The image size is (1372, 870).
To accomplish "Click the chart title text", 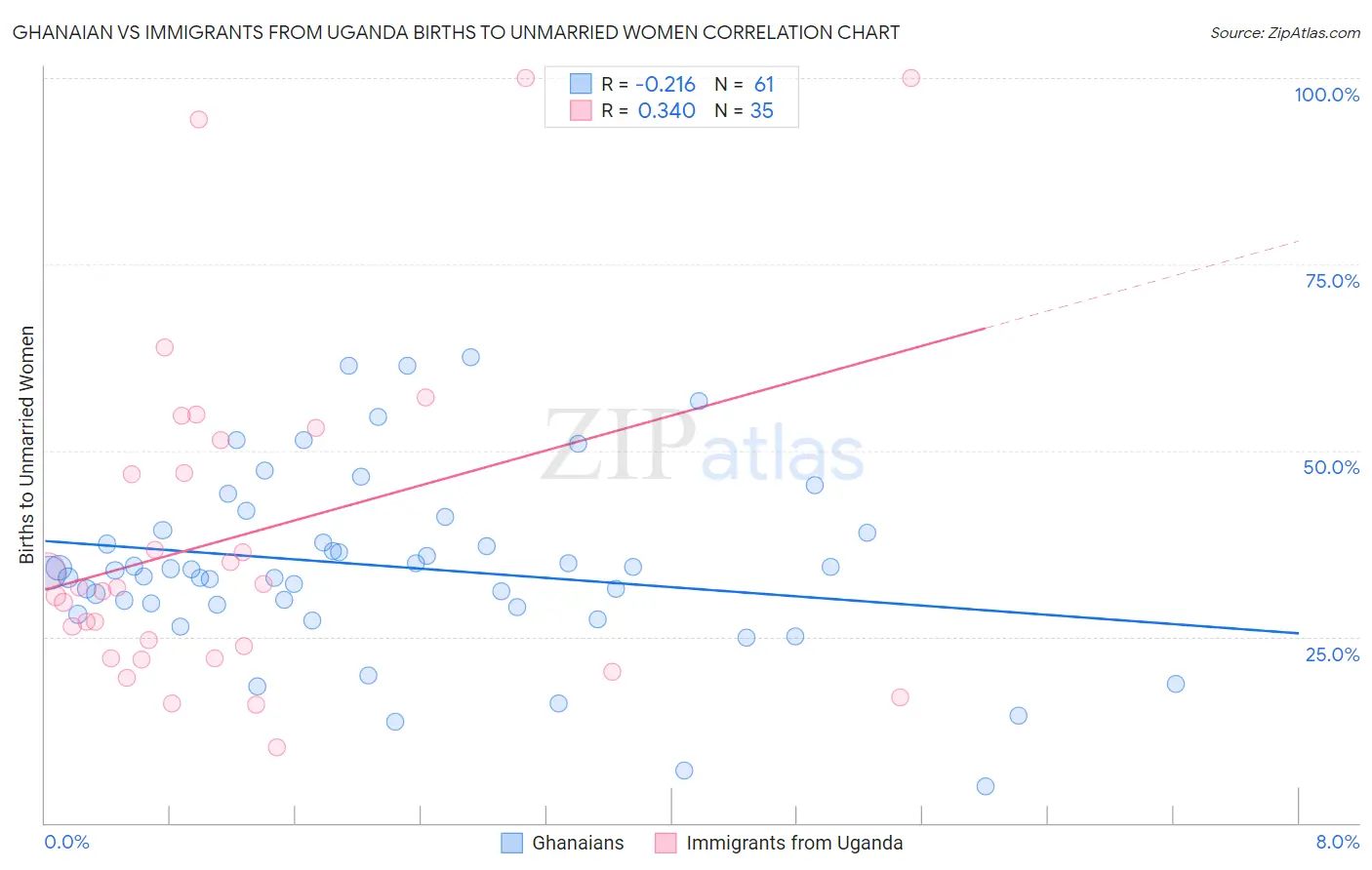I will tap(456, 32).
